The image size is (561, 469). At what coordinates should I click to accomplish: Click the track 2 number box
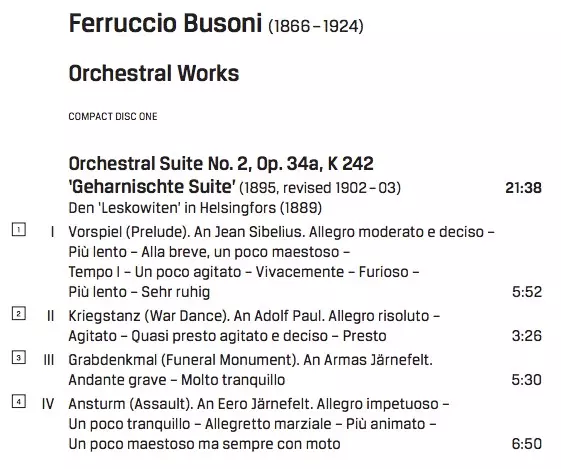19,313
